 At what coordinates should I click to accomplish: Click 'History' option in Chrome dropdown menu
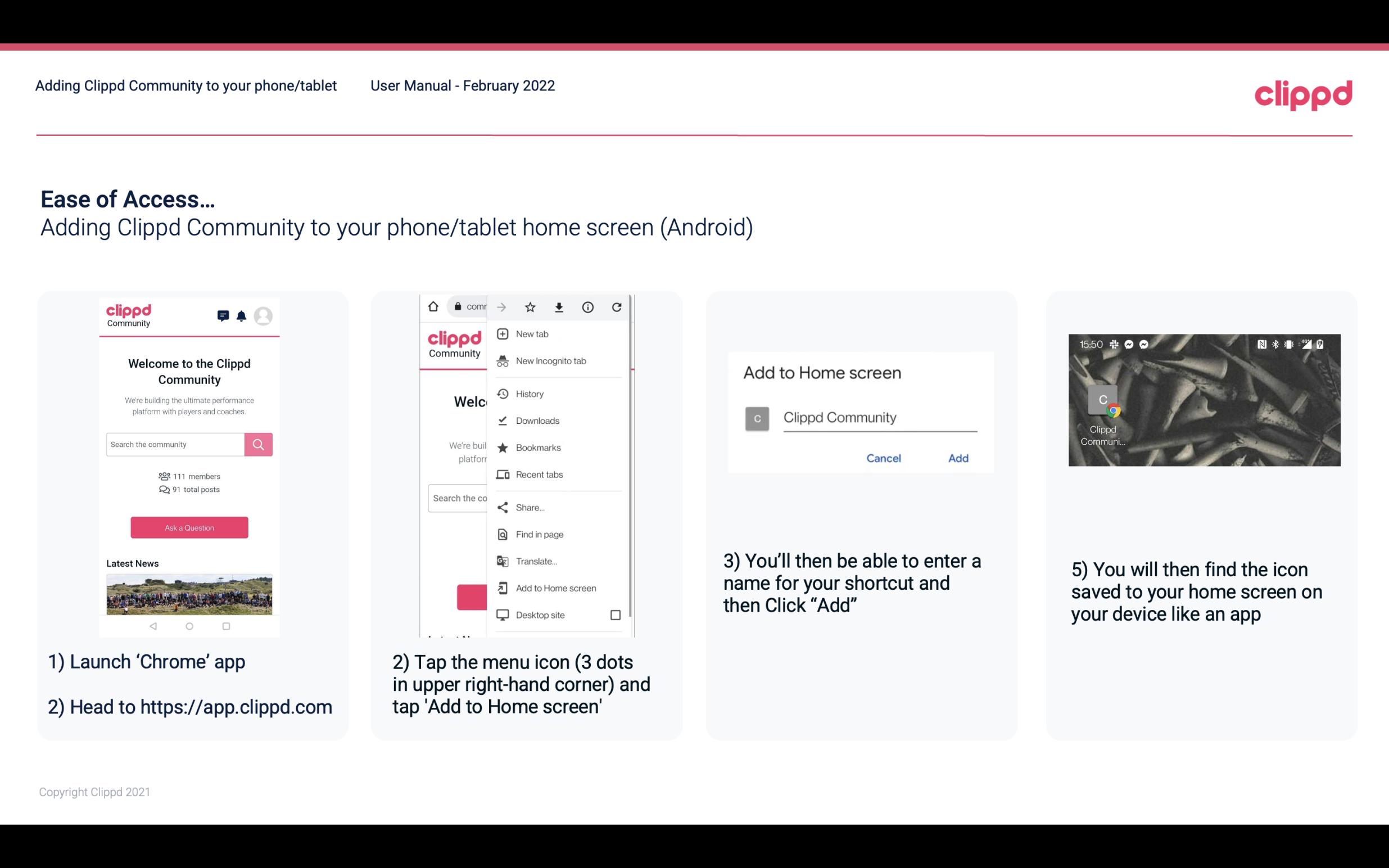(x=529, y=393)
